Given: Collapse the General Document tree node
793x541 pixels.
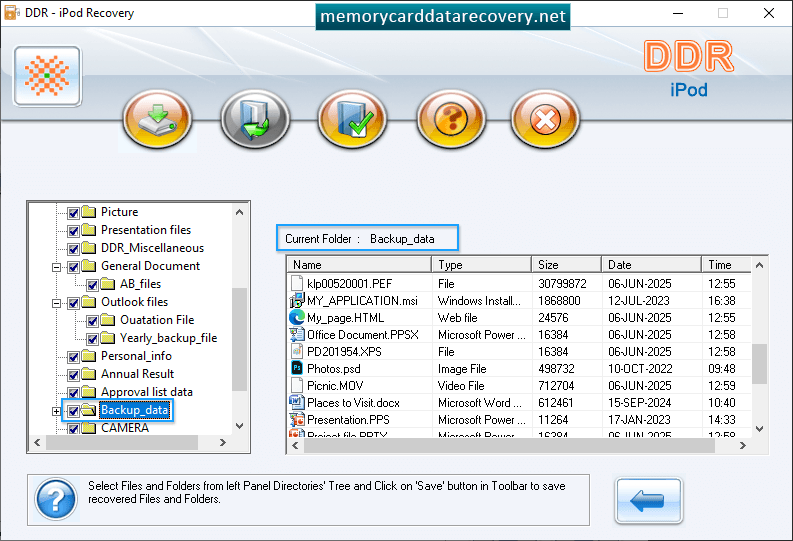Looking at the screenshot, I should [57, 267].
